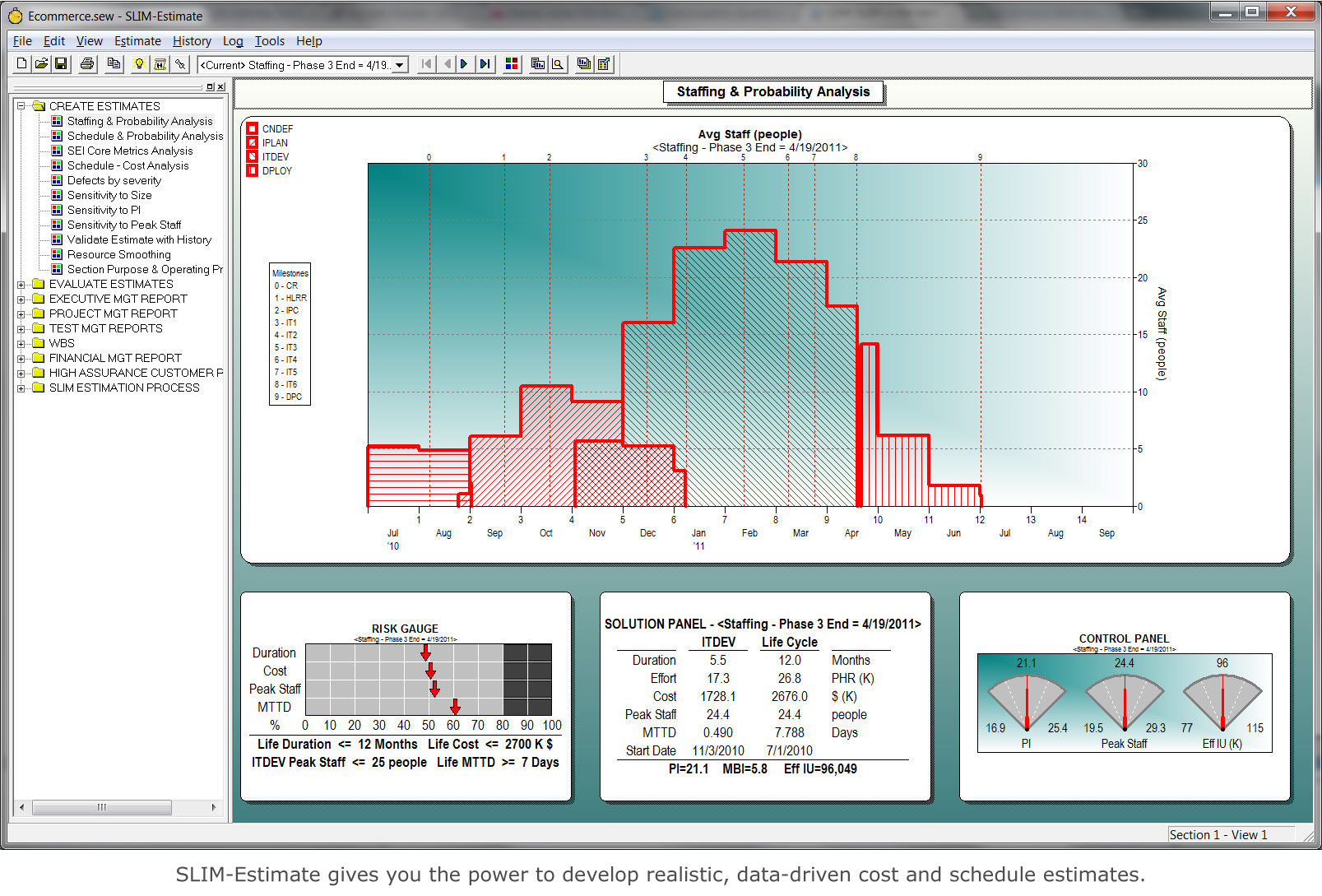
Task: Expand the EVALUATE ESTIMATES folder
Action: coord(21,283)
